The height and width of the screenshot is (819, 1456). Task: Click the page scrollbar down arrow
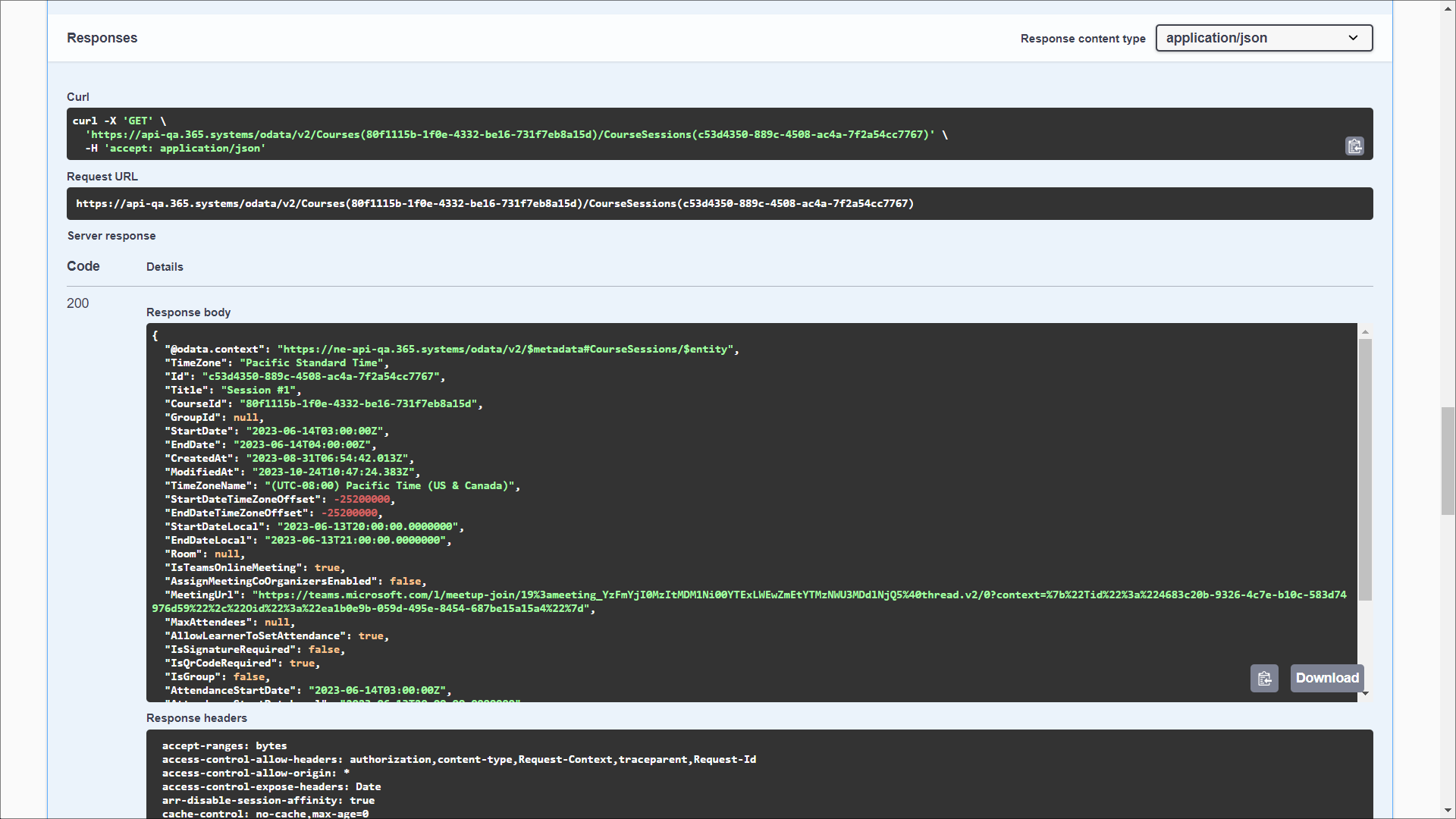[x=1448, y=811]
